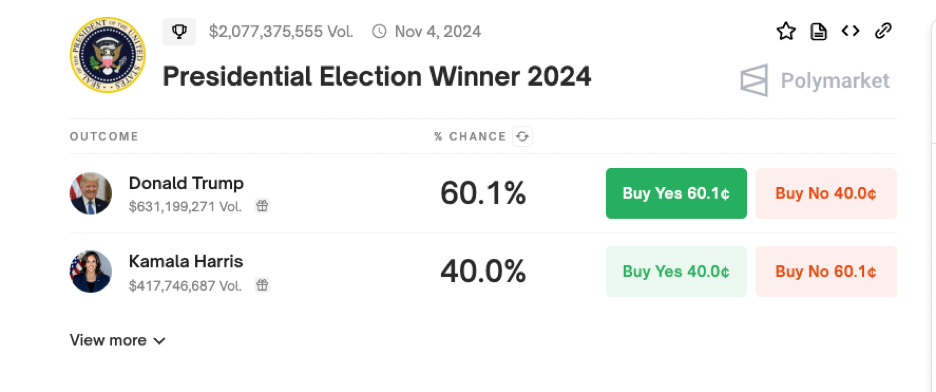The height and width of the screenshot is (392, 936).
Task: Click the presidential seal thumbnail
Action: (x=107, y=54)
